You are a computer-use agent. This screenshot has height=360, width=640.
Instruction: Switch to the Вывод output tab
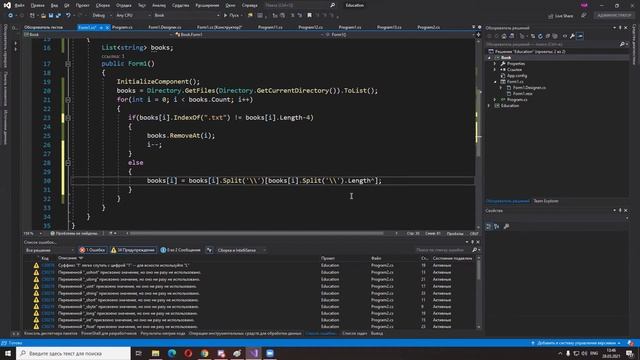(377, 333)
